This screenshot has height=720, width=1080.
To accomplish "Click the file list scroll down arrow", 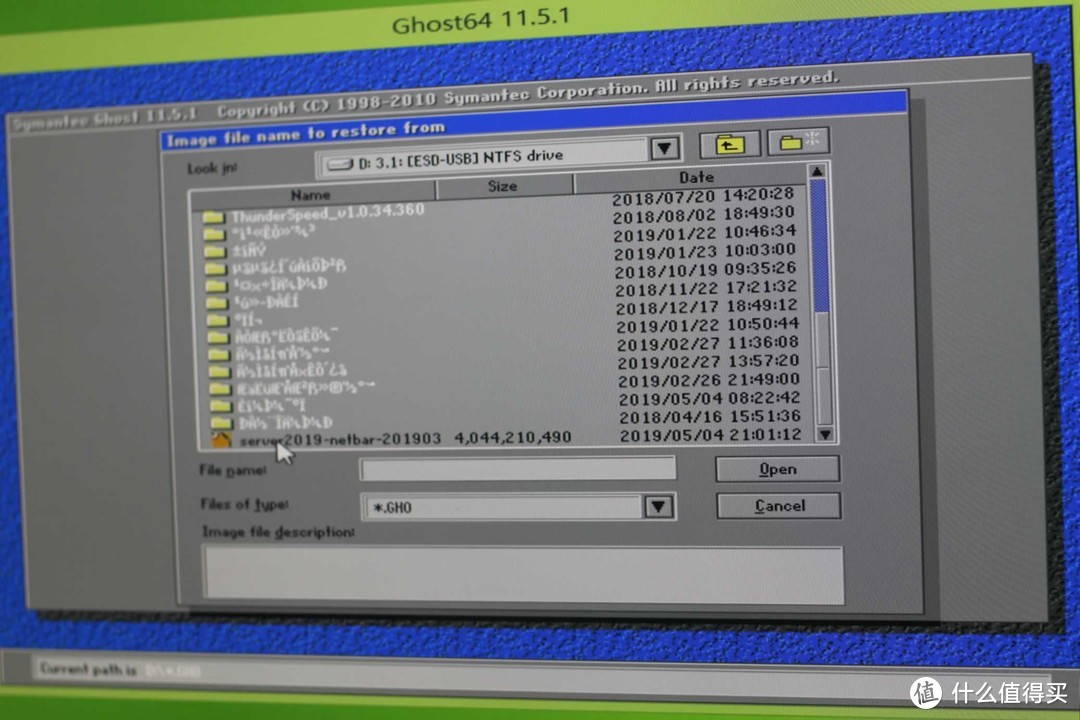I will pyautogui.click(x=825, y=434).
